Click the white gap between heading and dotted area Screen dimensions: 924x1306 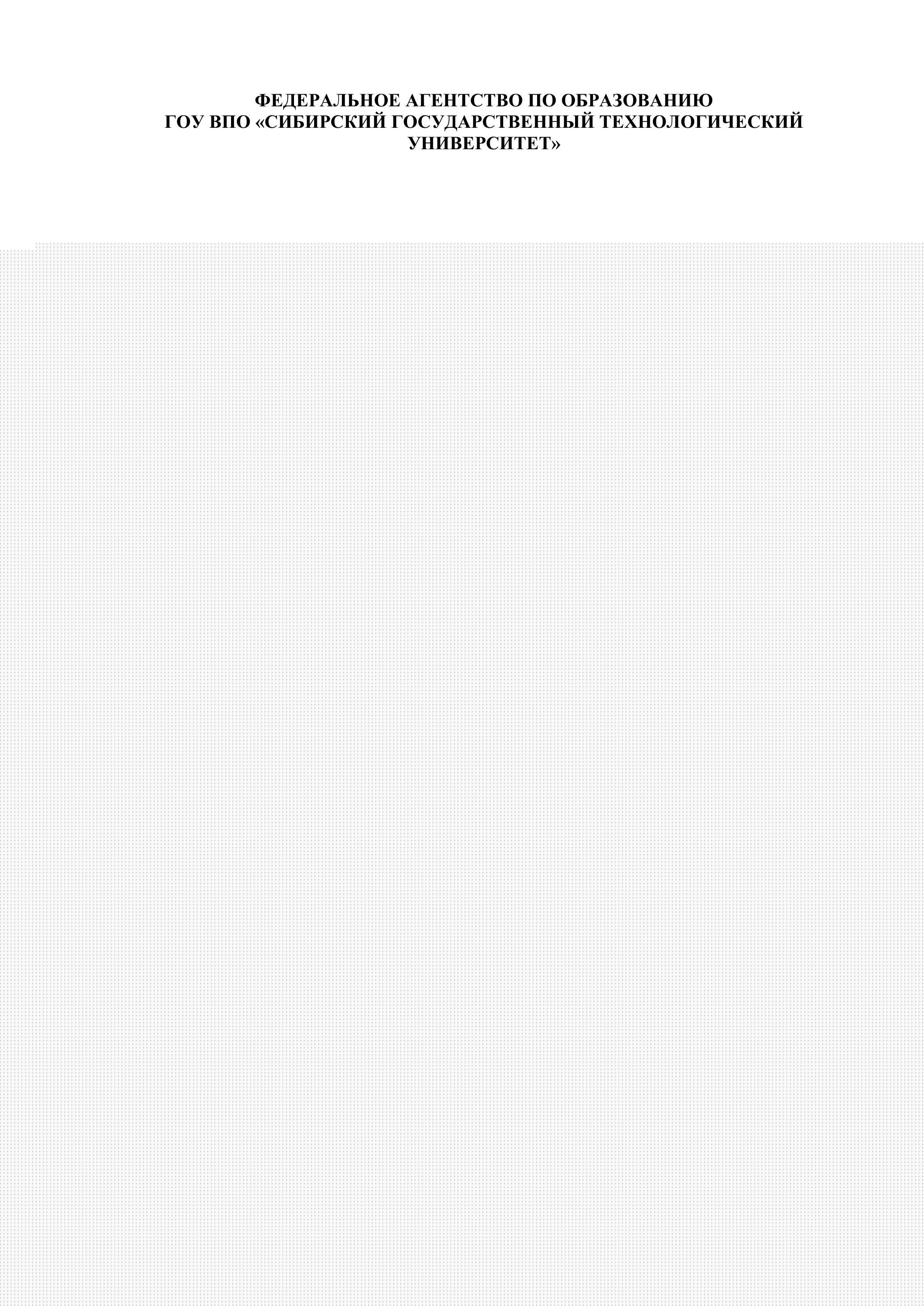462,196
